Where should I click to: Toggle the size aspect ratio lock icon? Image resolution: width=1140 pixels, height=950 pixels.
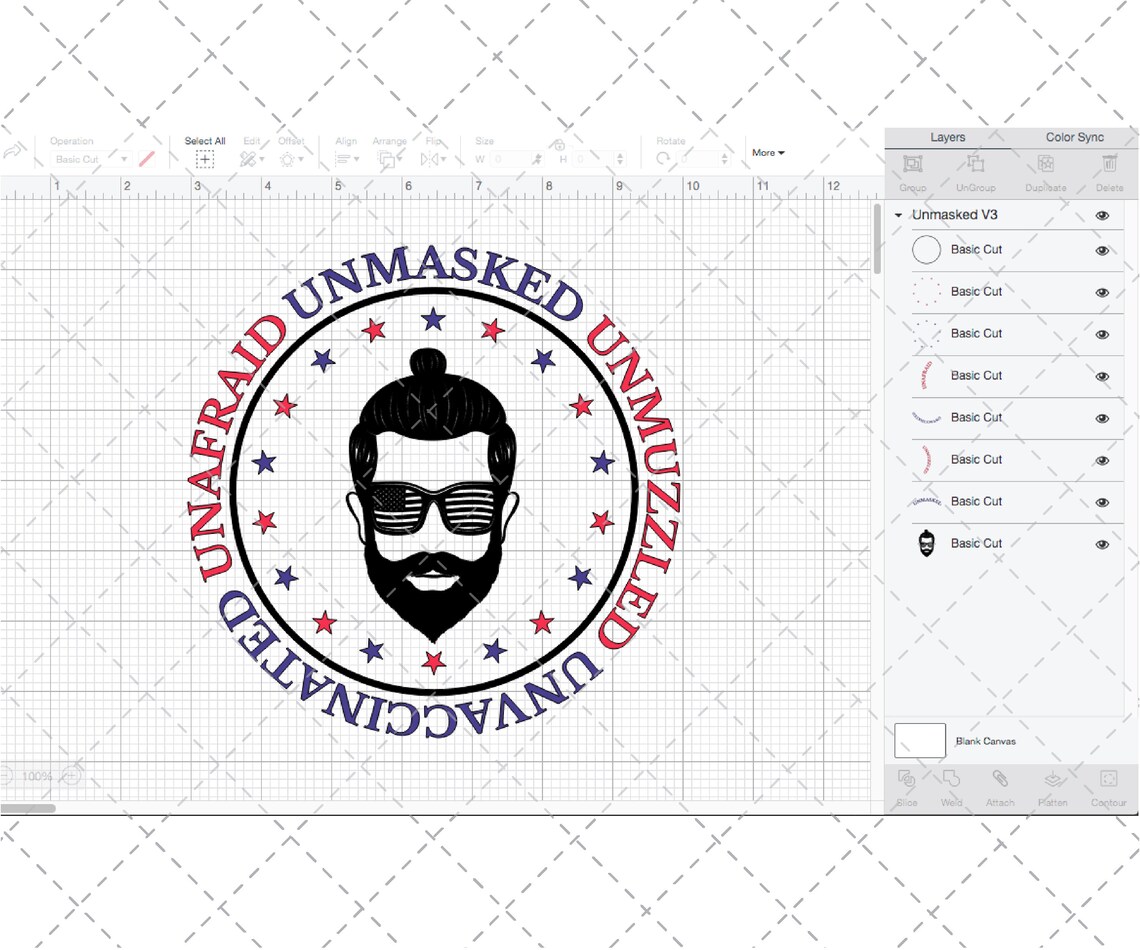tap(558, 145)
